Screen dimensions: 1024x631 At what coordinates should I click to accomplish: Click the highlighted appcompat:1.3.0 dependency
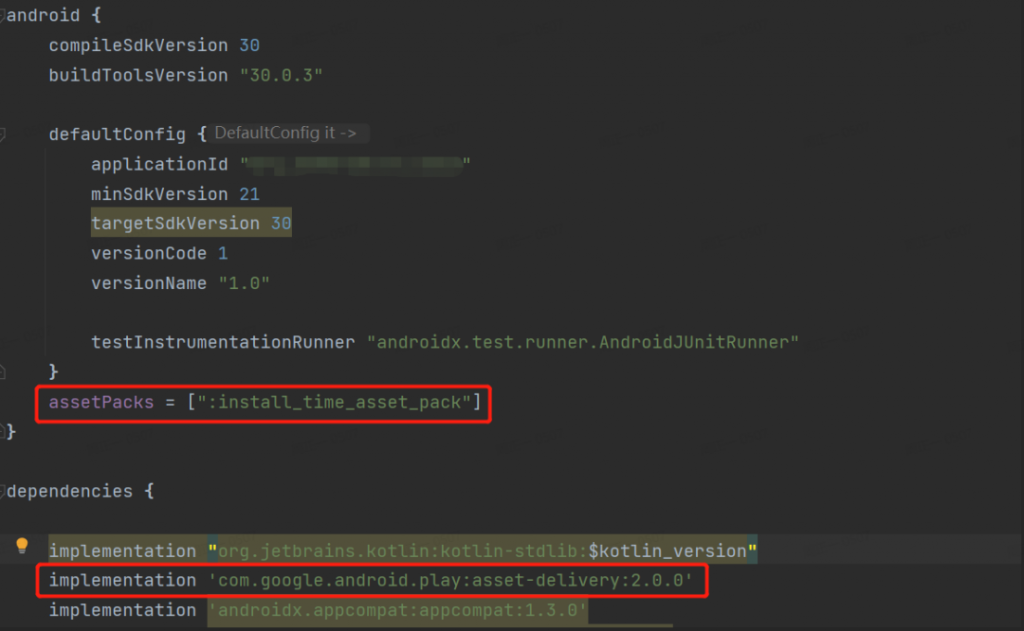coord(398,610)
